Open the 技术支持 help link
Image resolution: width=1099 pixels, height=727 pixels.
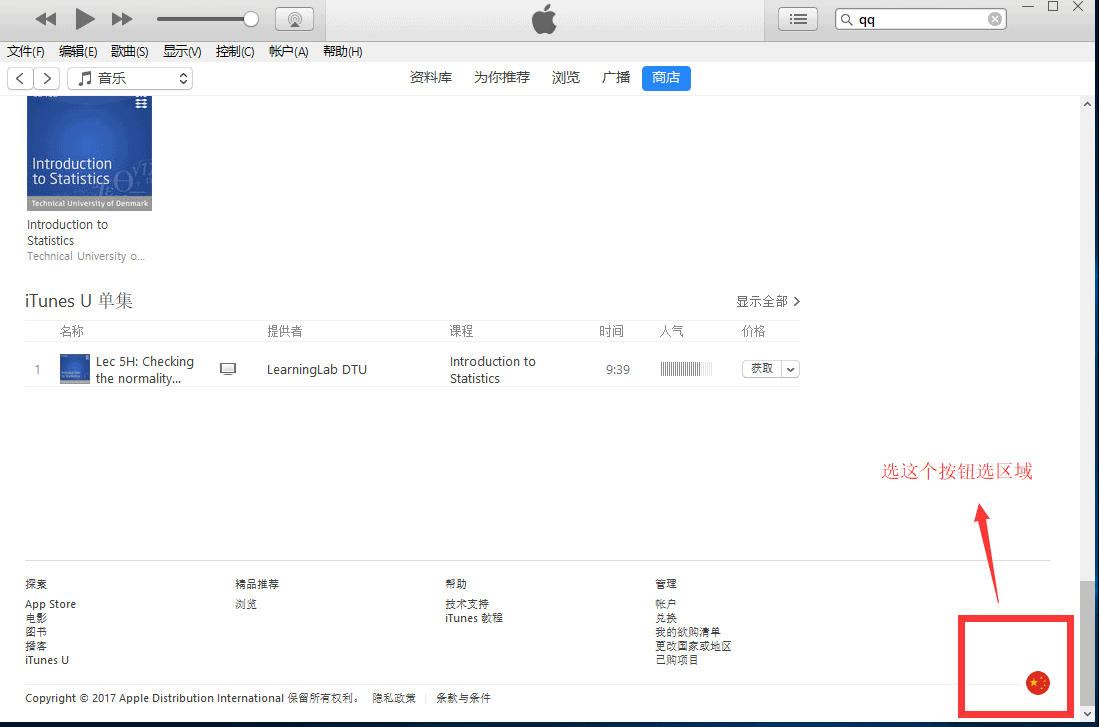[467, 604]
